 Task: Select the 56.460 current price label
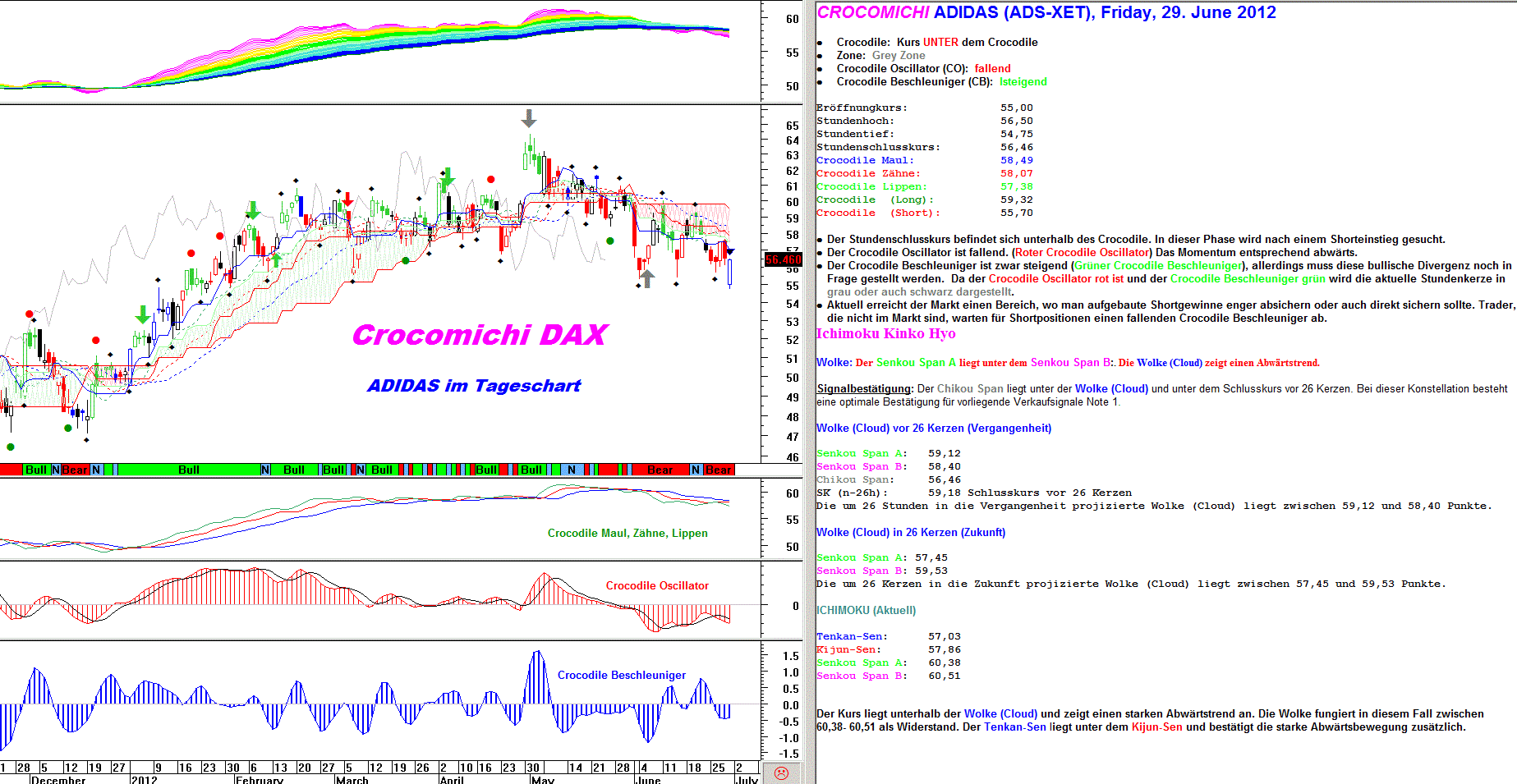tap(783, 259)
